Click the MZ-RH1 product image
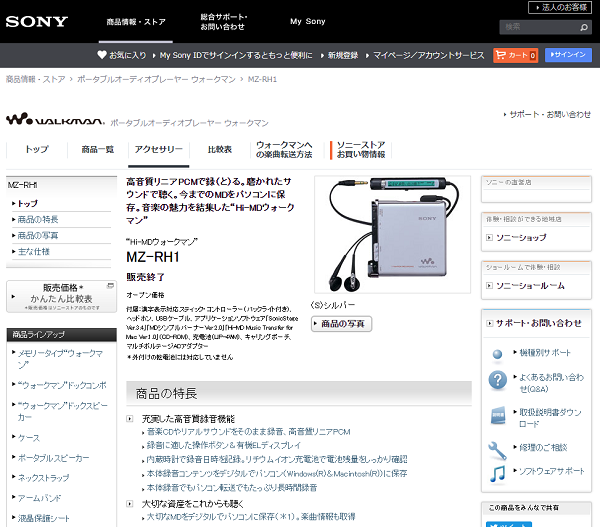600x527 pixels. (392, 234)
